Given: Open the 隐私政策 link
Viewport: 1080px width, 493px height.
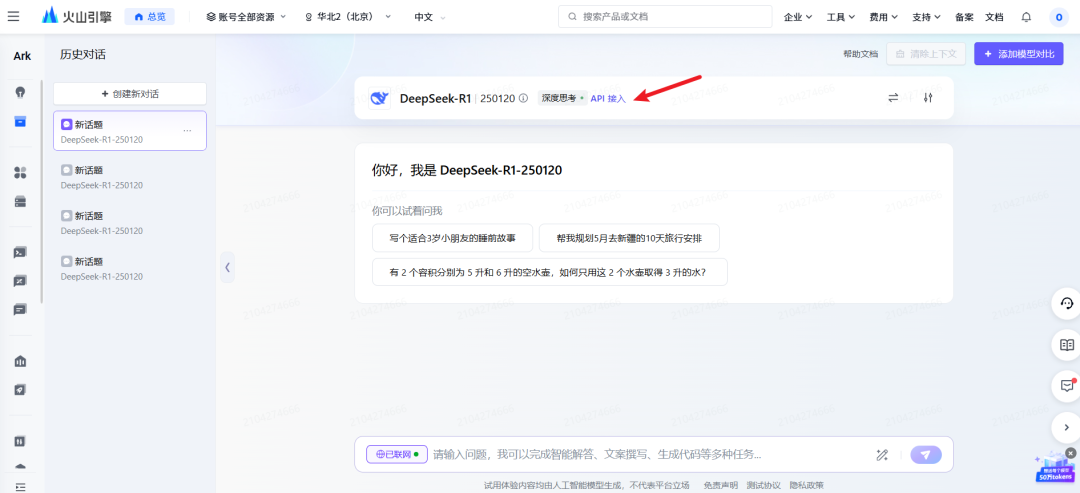Looking at the screenshot, I should [x=807, y=485].
